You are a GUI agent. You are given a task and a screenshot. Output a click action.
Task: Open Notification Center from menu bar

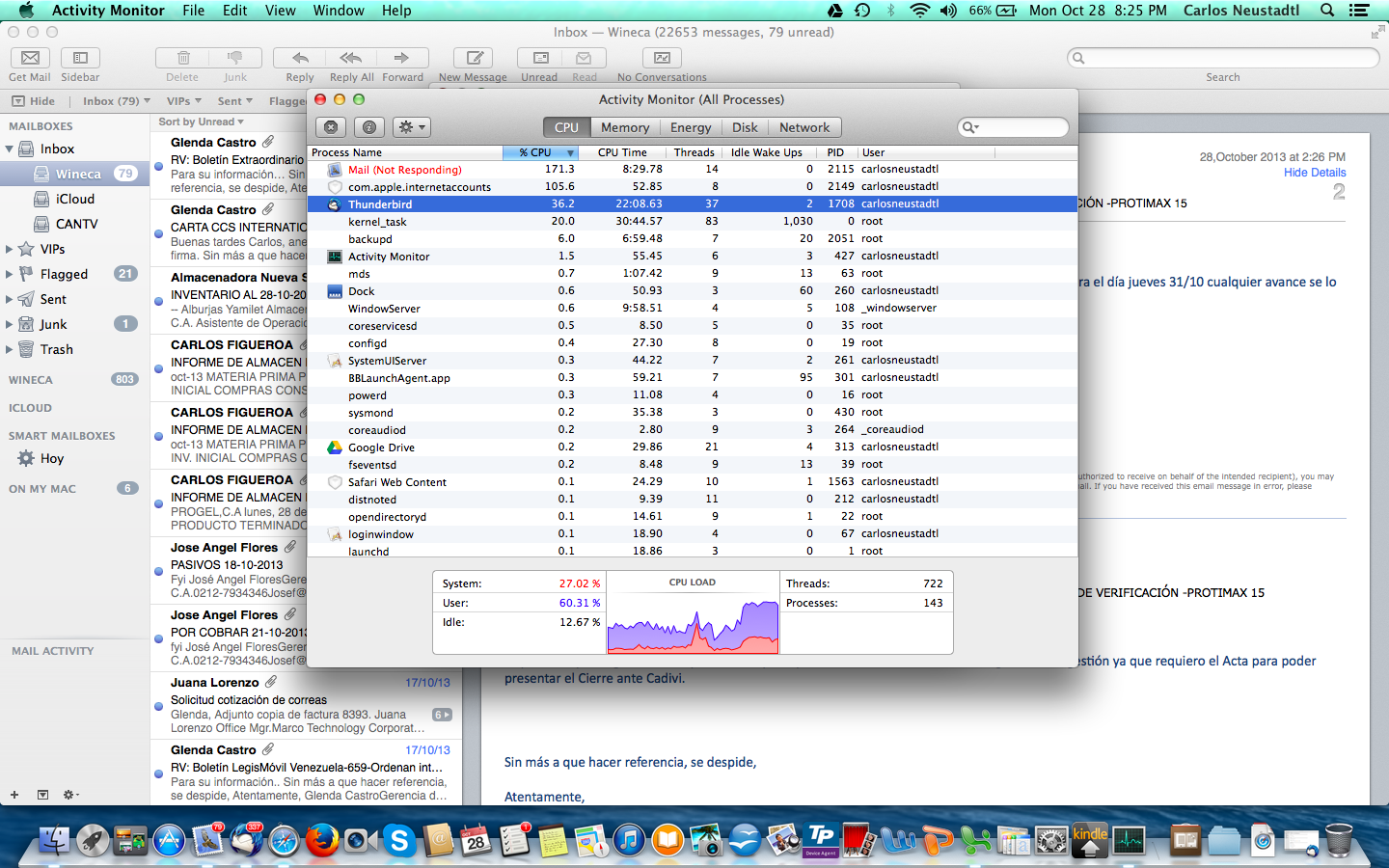(x=1359, y=11)
